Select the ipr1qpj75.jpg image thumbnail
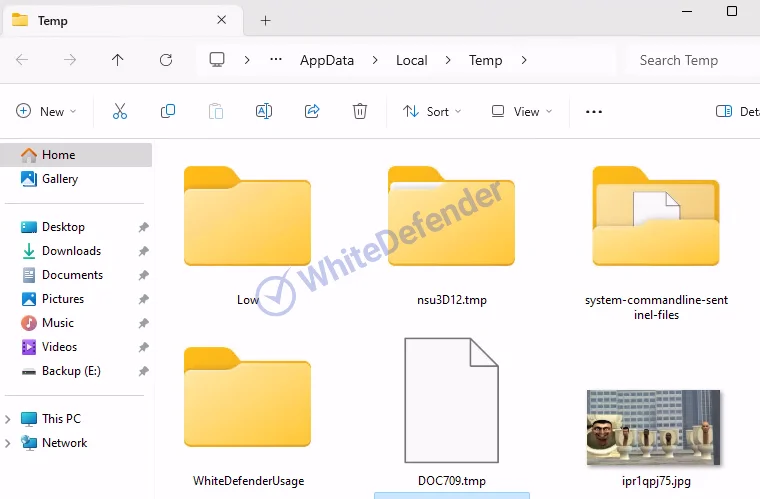760x499 pixels. tap(653, 428)
